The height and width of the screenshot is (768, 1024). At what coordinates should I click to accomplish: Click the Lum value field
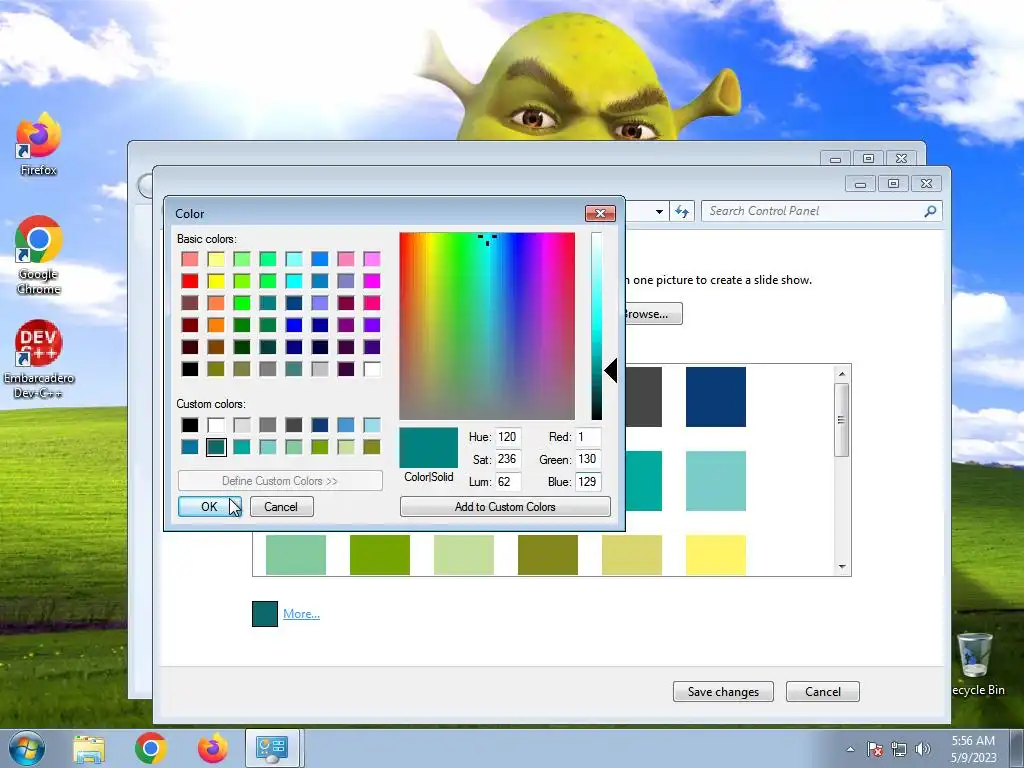pyautogui.click(x=507, y=482)
